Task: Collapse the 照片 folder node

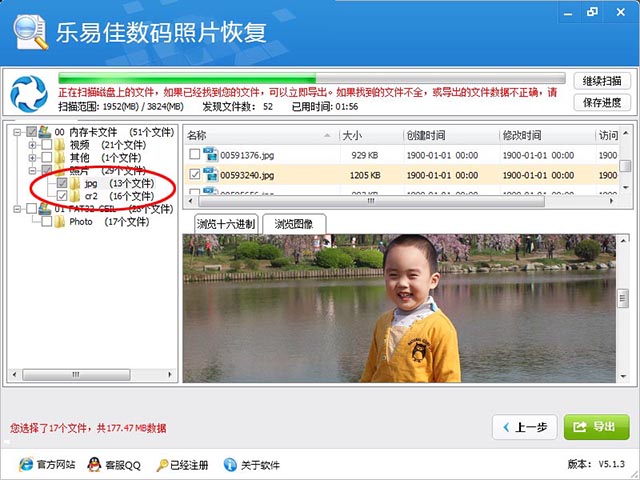Action: coord(32,170)
